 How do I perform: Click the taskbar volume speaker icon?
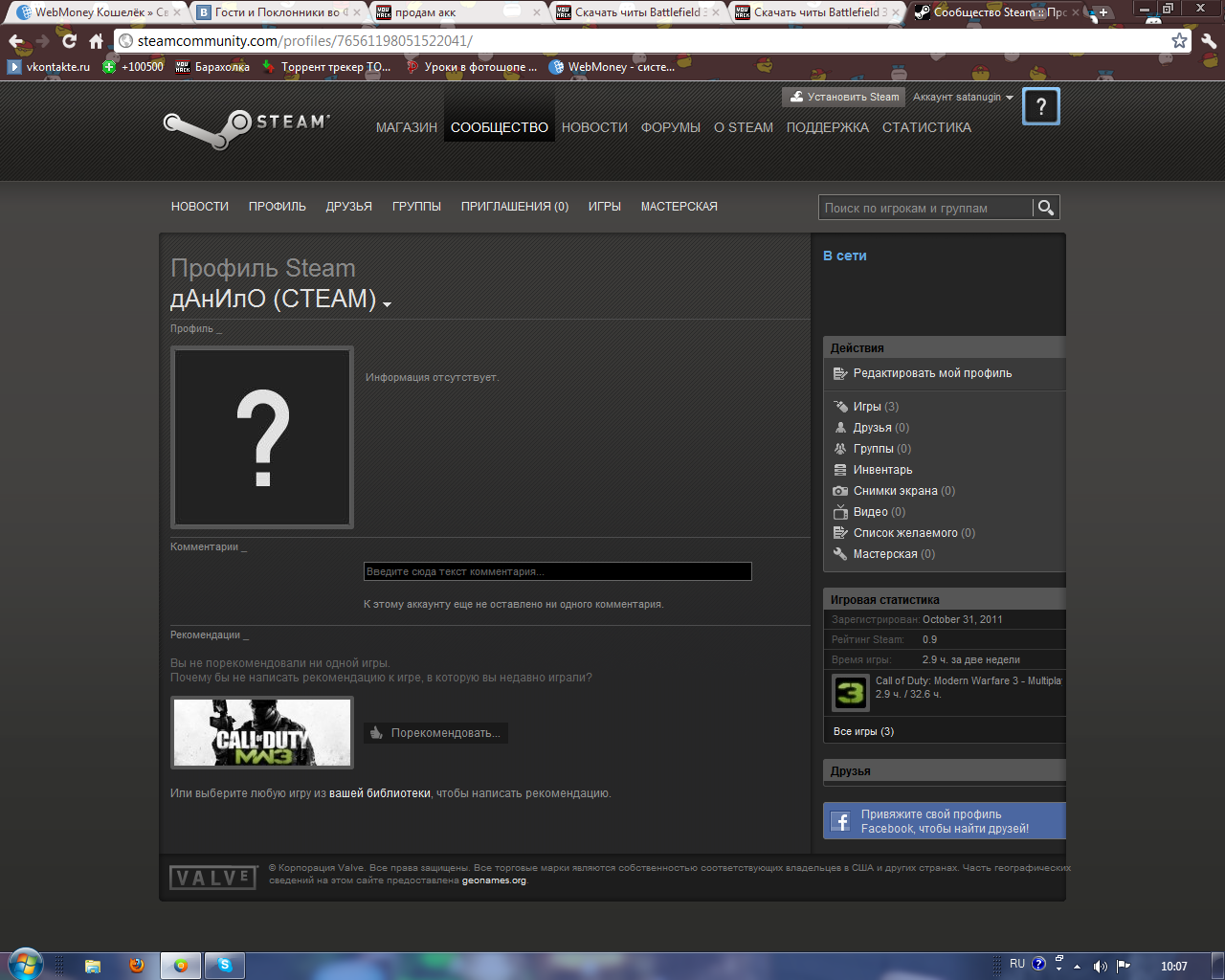pyautogui.click(x=1101, y=966)
